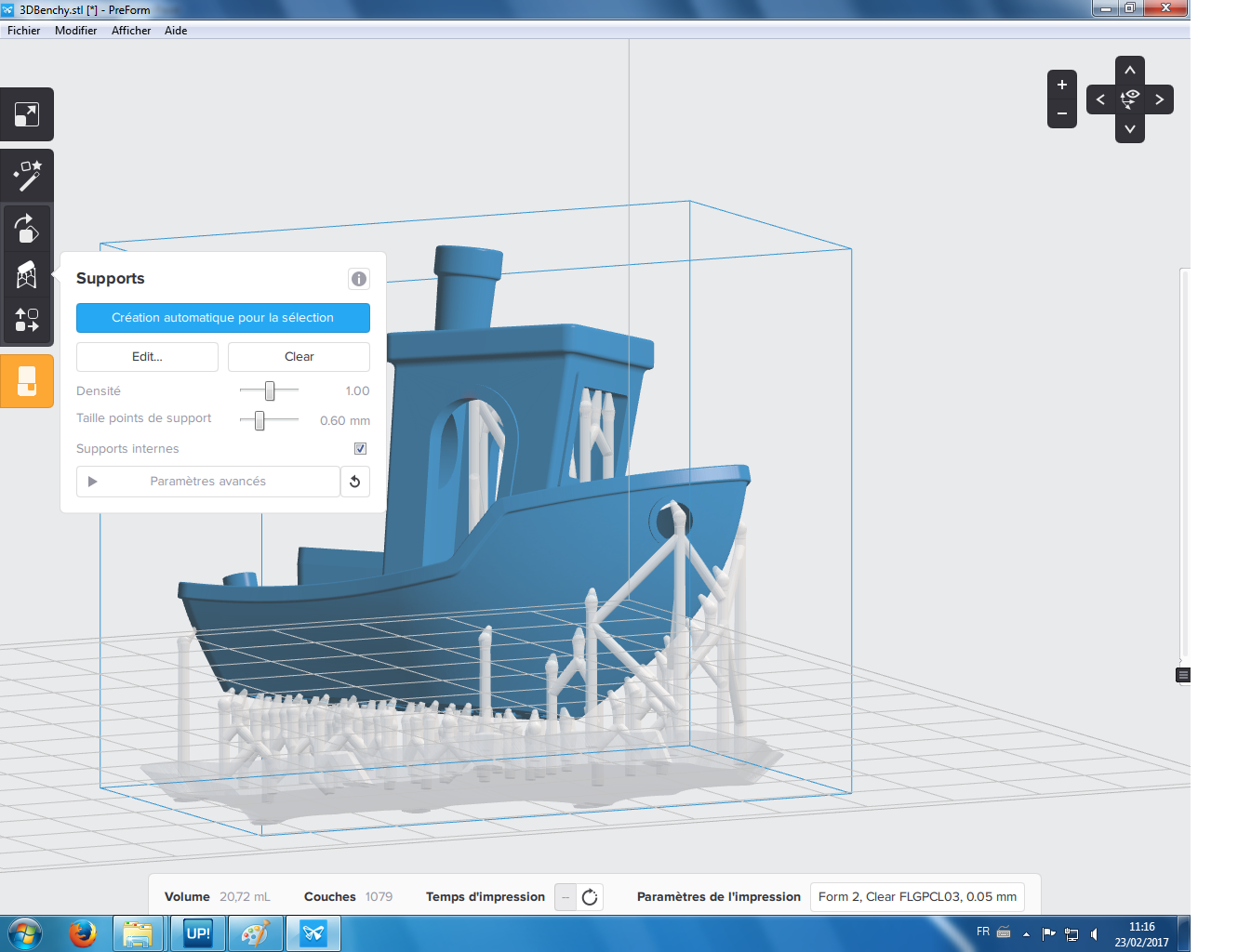
Task: Open the Windows Start menu
Action: pos(25,933)
